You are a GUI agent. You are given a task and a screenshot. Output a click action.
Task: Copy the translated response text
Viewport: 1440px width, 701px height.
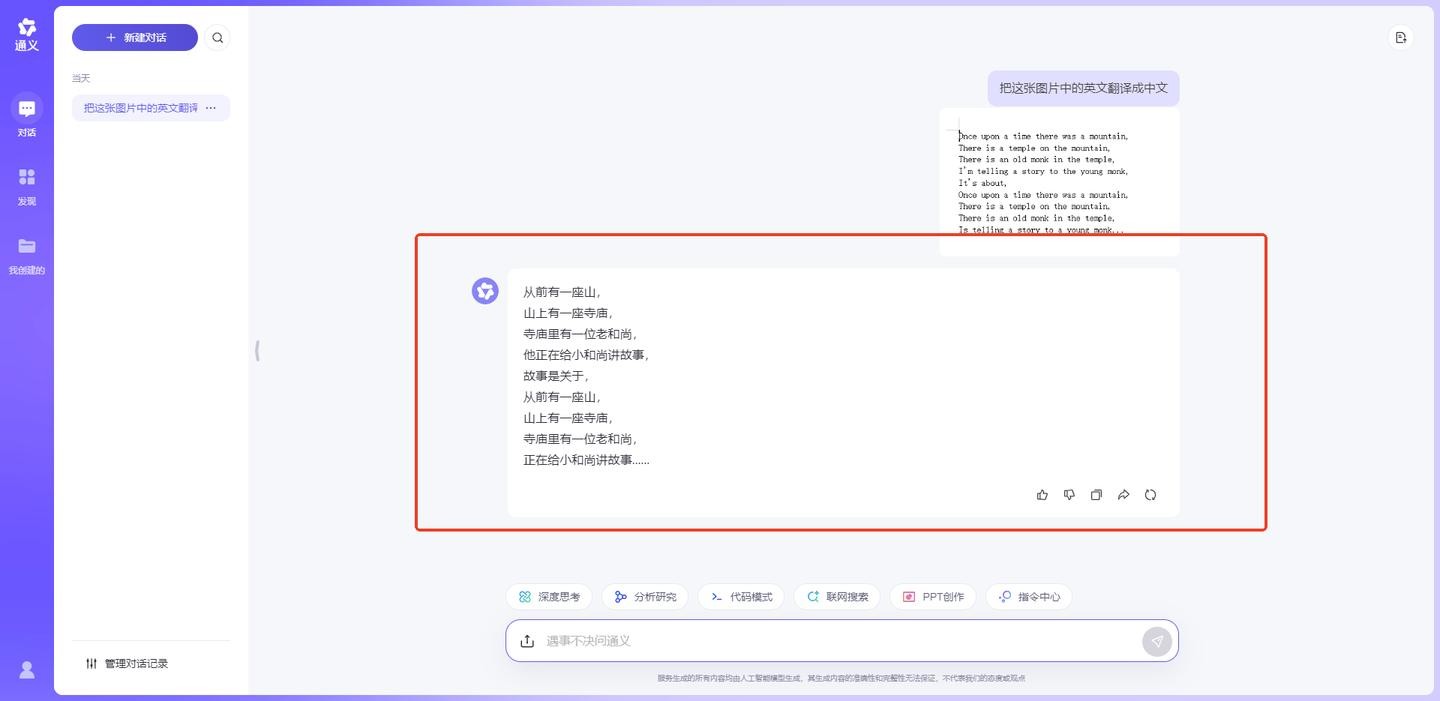[x=1096, y=495]
